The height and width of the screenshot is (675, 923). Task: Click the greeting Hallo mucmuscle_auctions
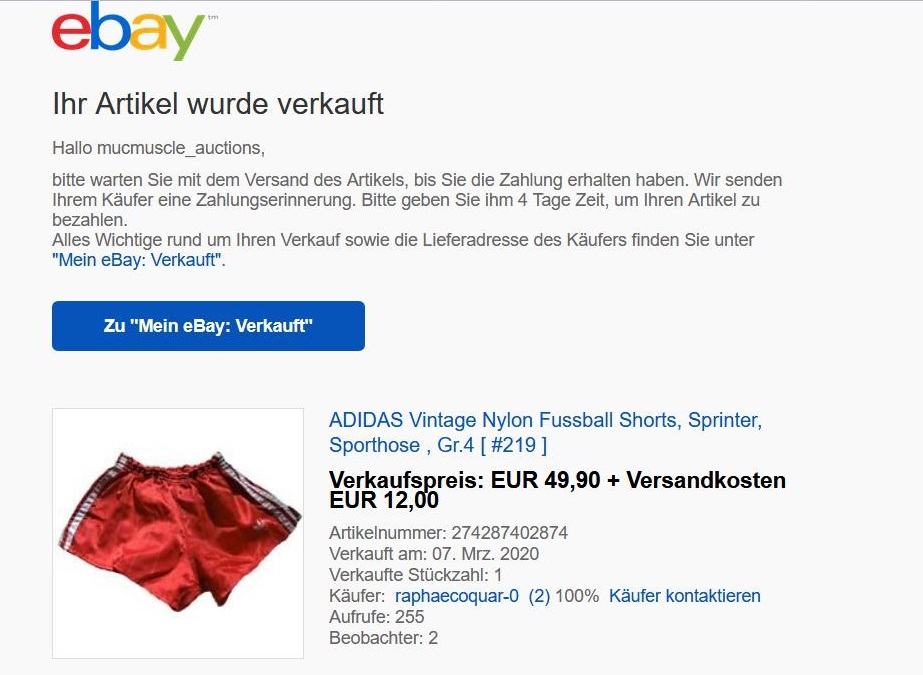coord(158,148)
